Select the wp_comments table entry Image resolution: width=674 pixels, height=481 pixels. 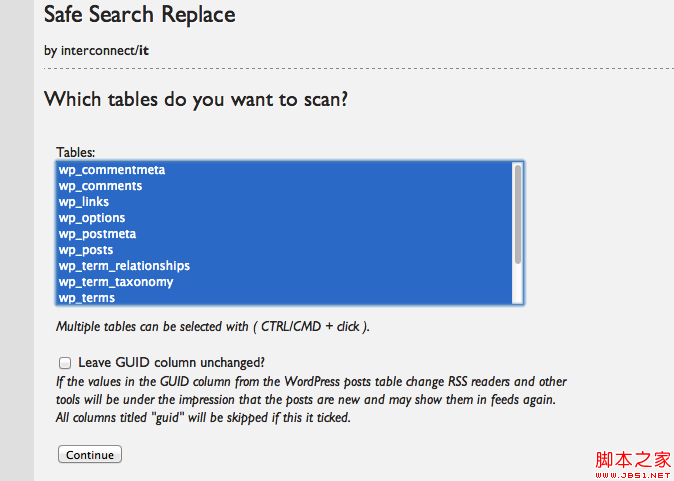pyautogui.click(x=100, y=186)
